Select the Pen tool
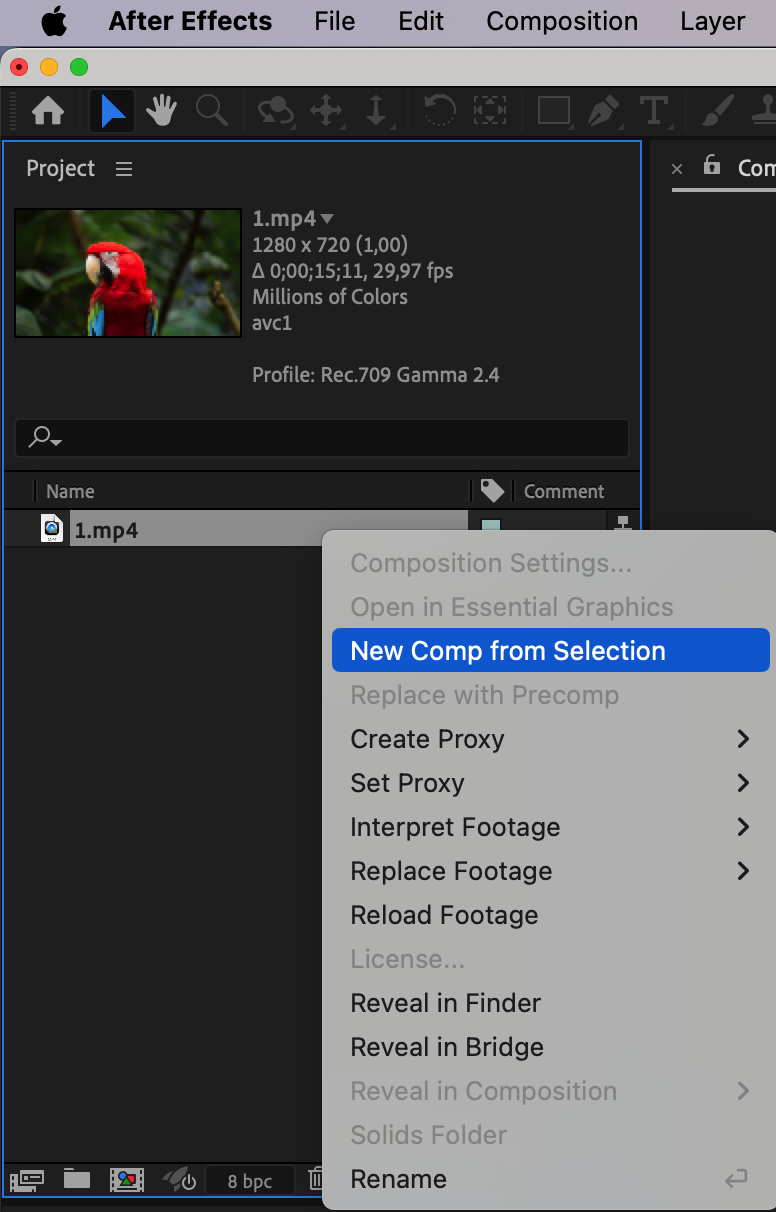This screenshot has width=776, height=1212. coord(604,110)
